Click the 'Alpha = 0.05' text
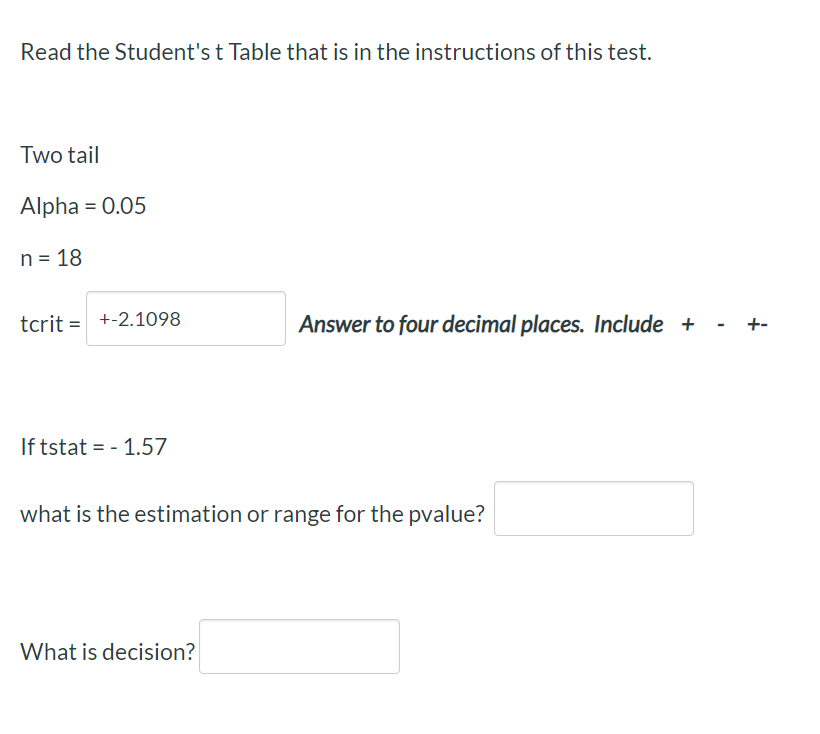 pyautogui.click(x=83, y=206)
